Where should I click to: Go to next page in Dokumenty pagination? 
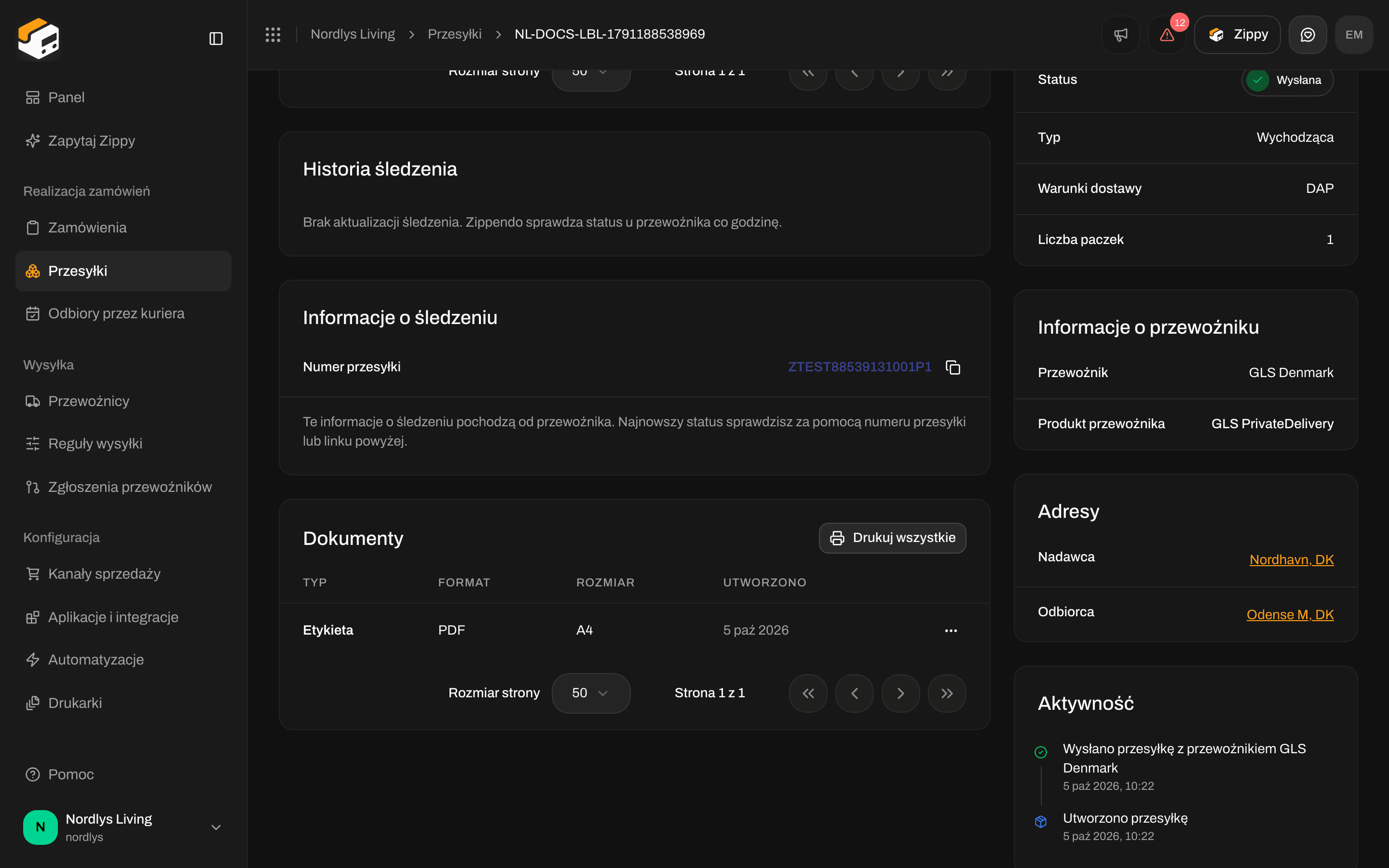pos(900,693)
